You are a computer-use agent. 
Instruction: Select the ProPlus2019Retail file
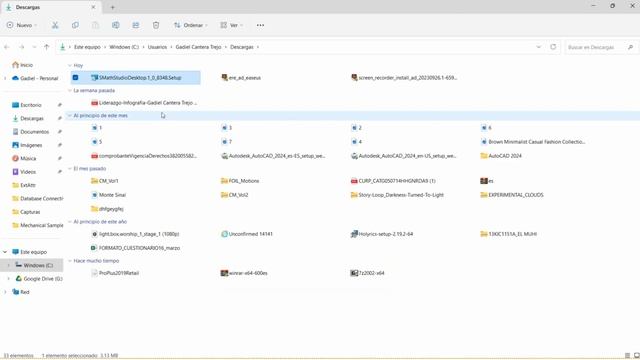115,273
